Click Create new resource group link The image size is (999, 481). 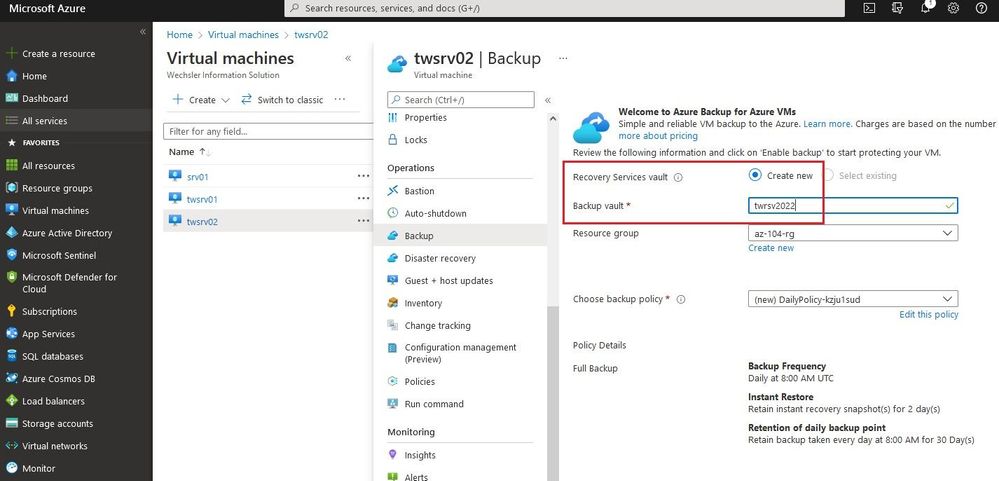click(x=771, y=248)
